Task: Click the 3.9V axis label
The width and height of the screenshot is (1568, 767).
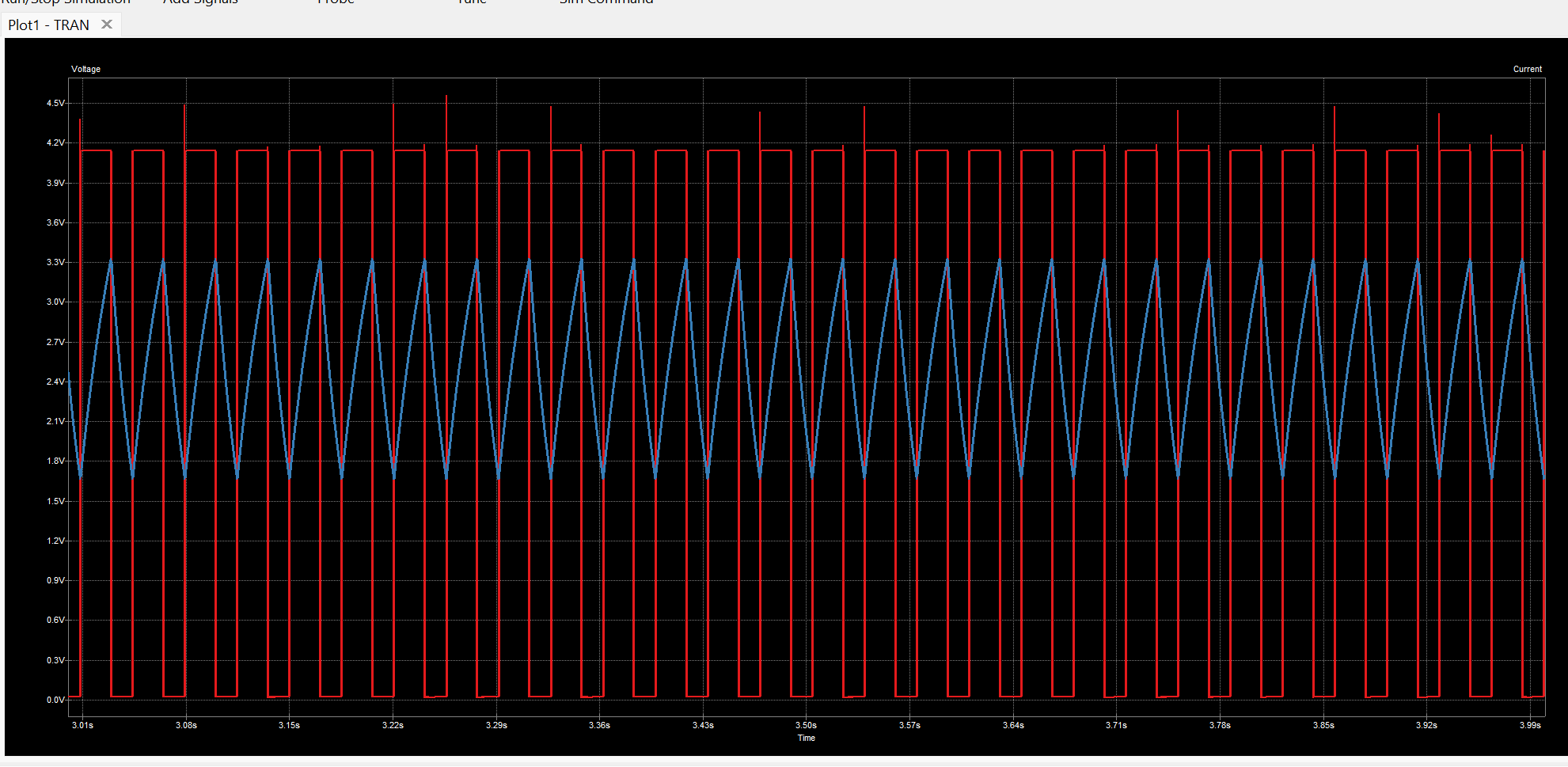Action: [55, 183]
